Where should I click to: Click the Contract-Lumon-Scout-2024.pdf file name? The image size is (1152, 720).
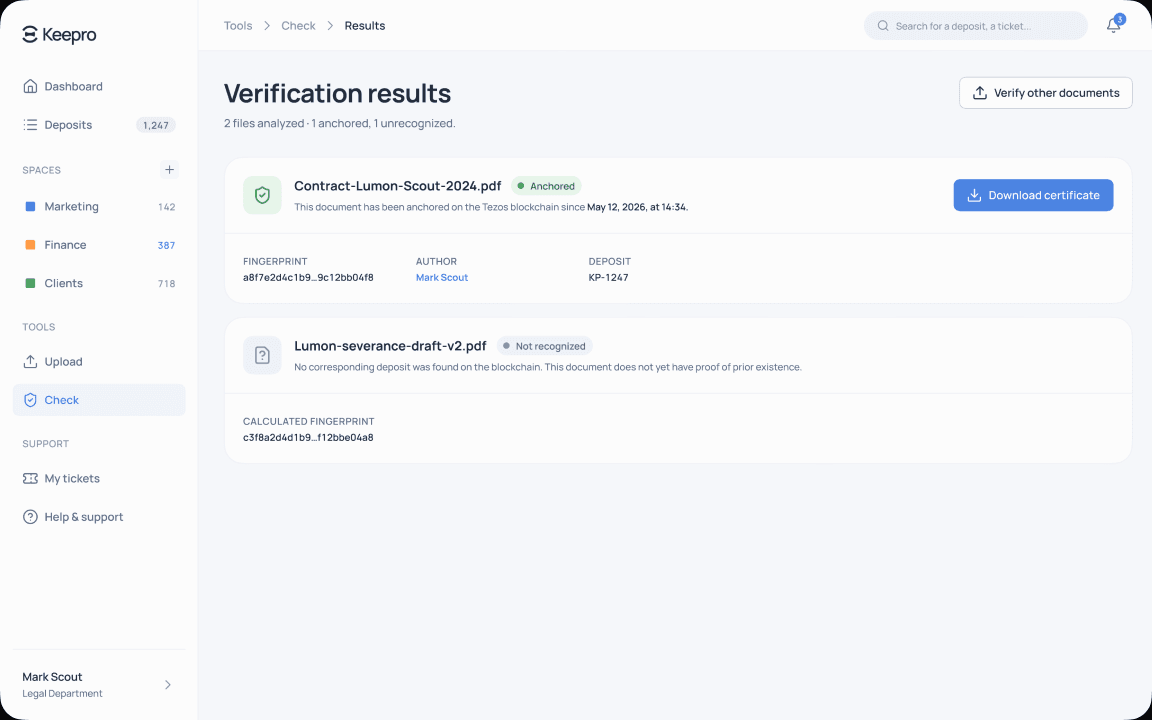coord(399,186)
